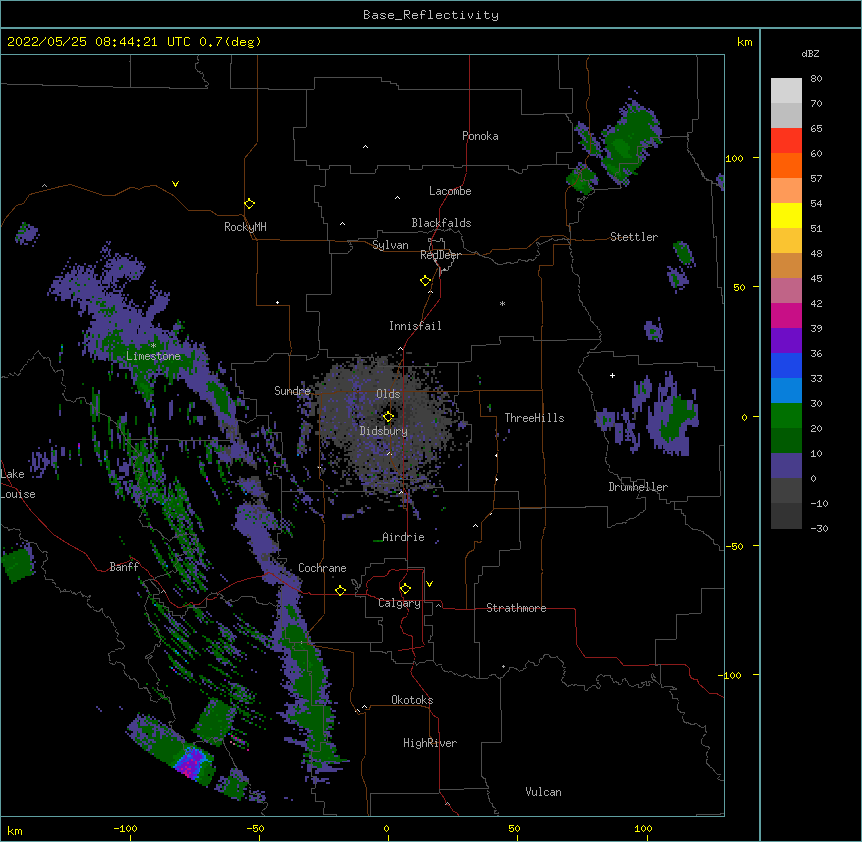Click the RedDeer city label
Screen dimensions: 862x842
(440, 255)
